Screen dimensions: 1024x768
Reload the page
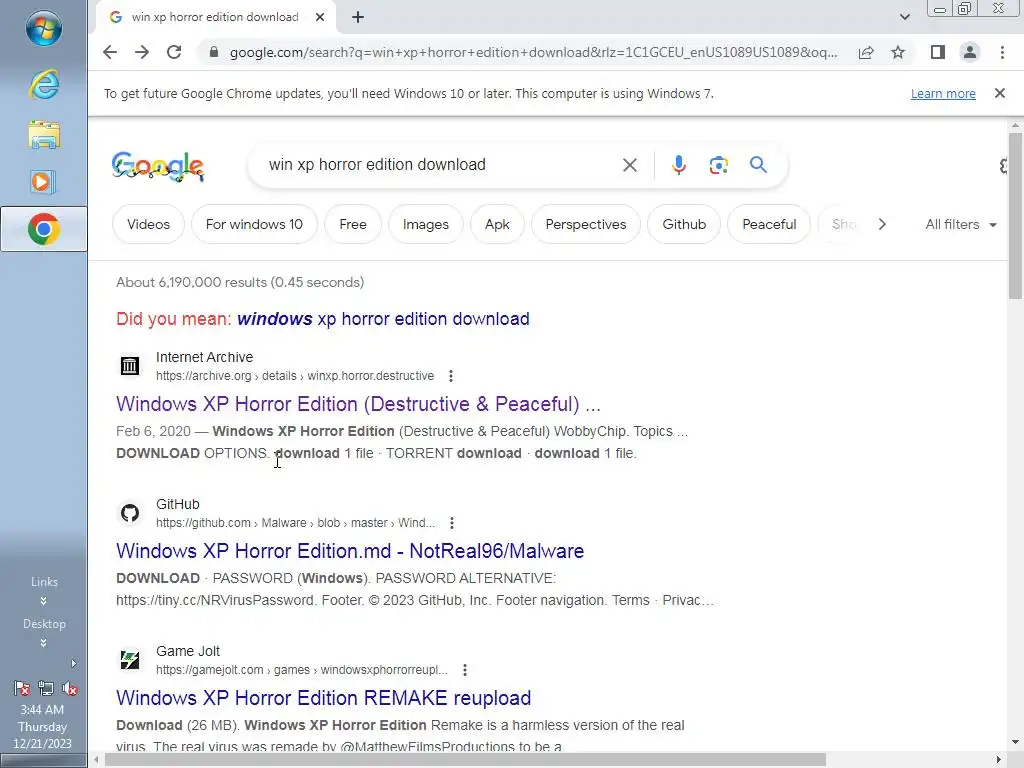174,52
